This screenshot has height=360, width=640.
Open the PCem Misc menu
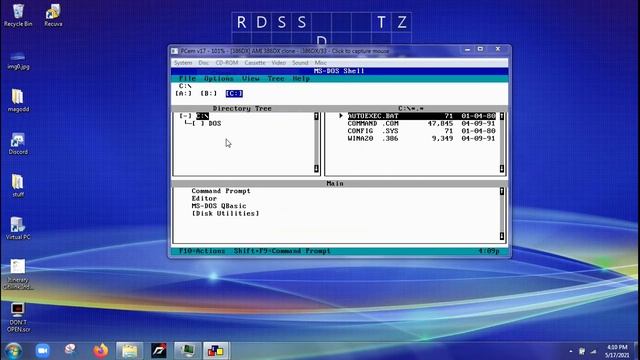click(320, 63)
